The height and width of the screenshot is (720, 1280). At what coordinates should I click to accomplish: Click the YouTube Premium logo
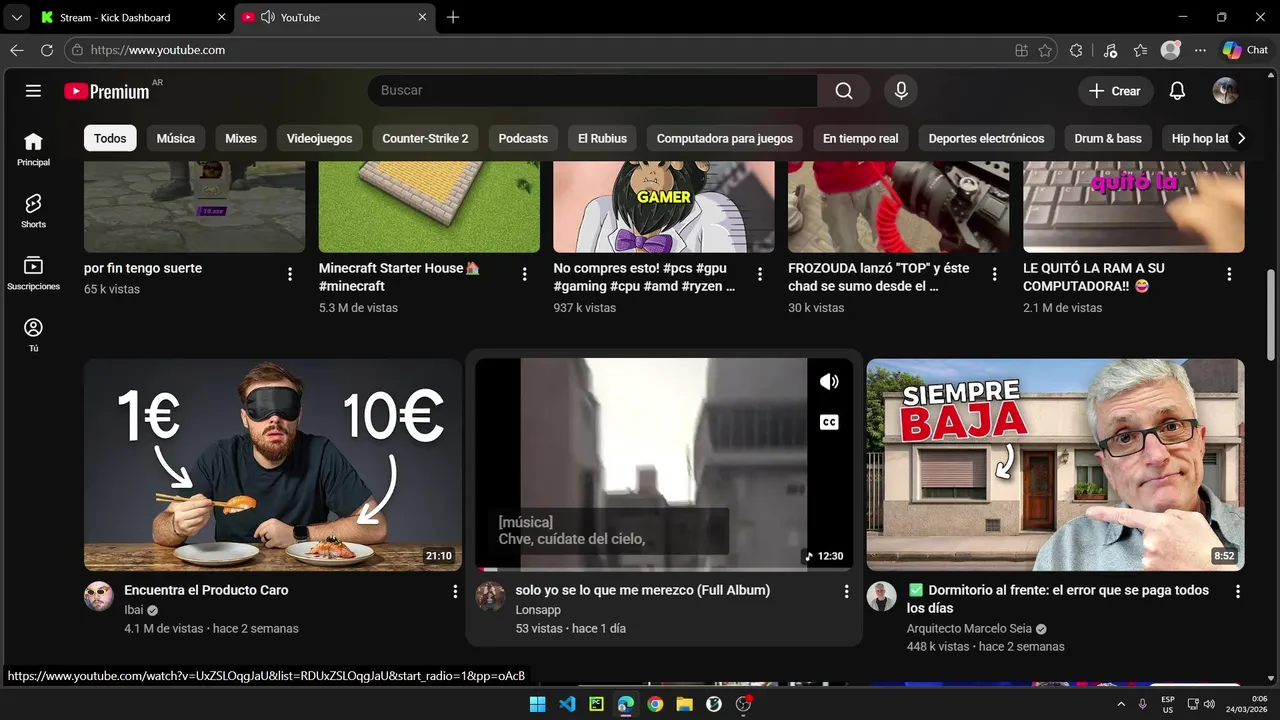click(x=107, y=91)
